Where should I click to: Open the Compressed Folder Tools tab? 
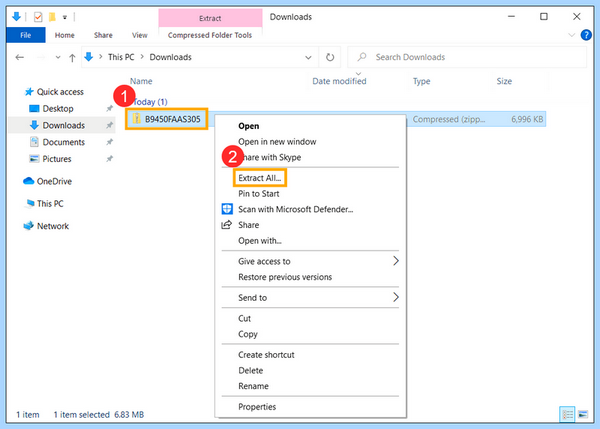[210, 35]
